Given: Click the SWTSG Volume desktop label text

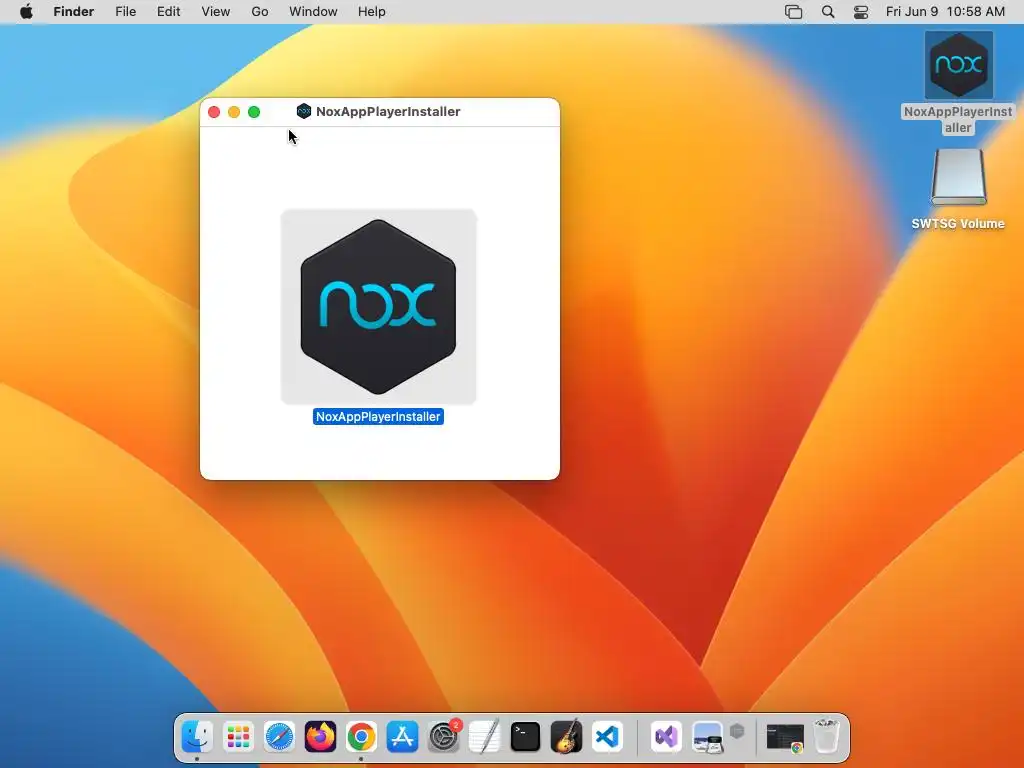Looking at the screenshot, I should [958, 223].
